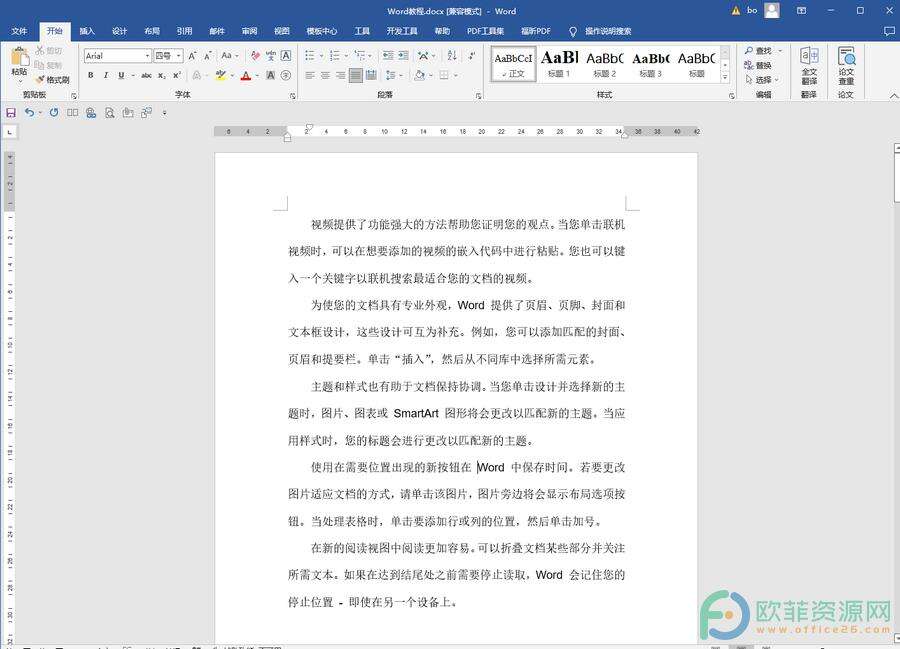Switch to the 设计 (Design) tab
The width and height of the screenshot is (900, 649).
pyautogui.click(x=119, y=31)
